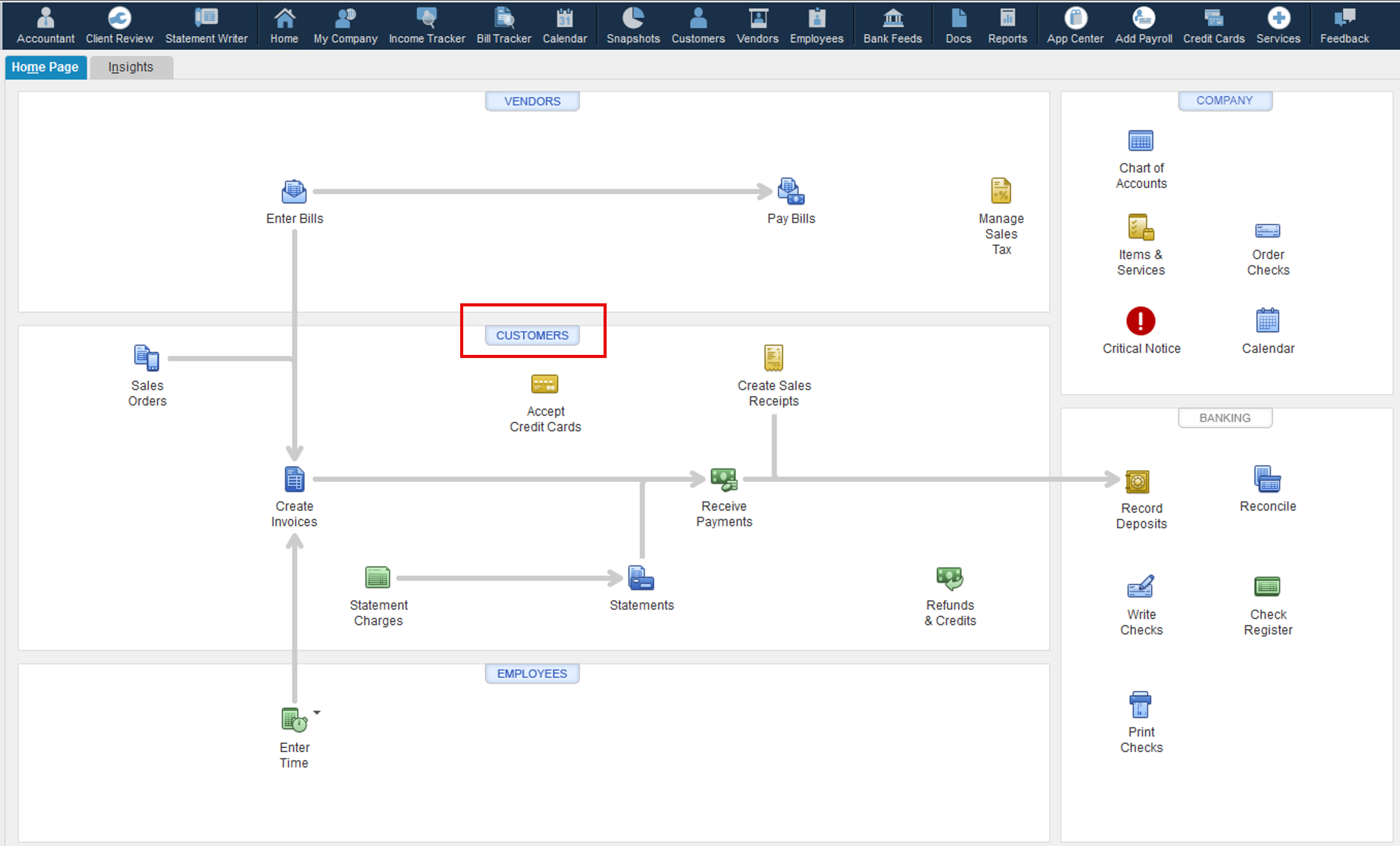The width and height of the screenshot is (1400, 846).
Task: Expand the Enter Time dropdown arrow
Action: [317, 712]
